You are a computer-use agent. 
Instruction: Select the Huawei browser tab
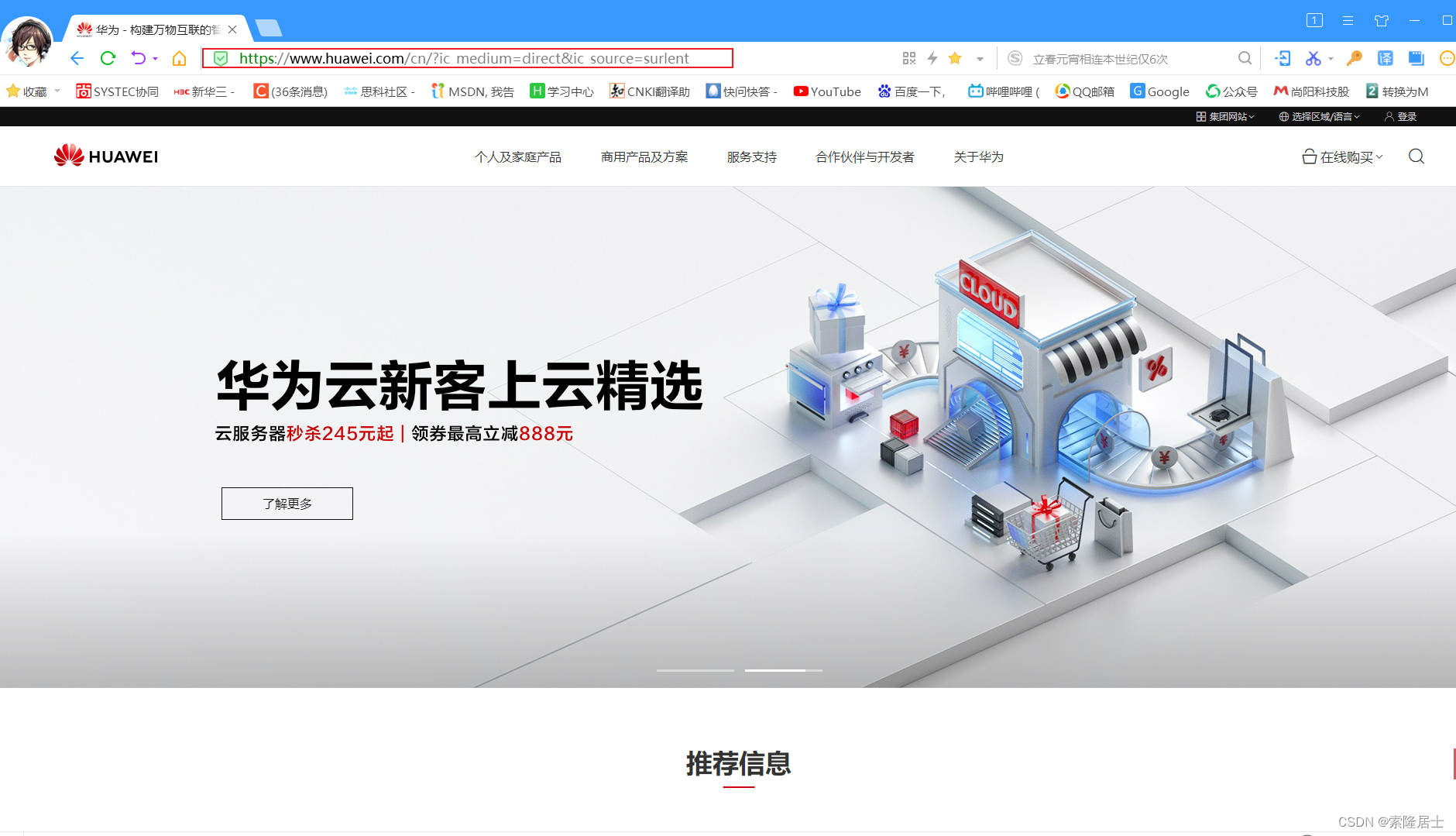[x=157, y=29]
